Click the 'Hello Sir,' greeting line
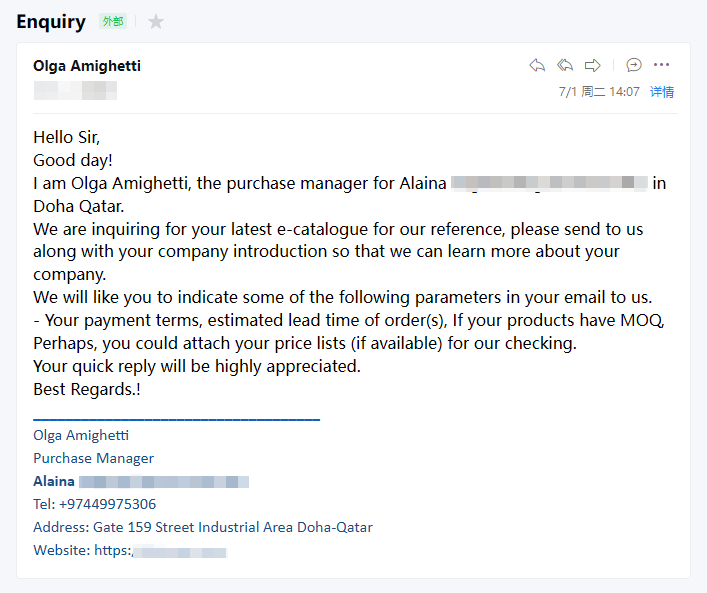707x593 pixels. pos(67,137)
